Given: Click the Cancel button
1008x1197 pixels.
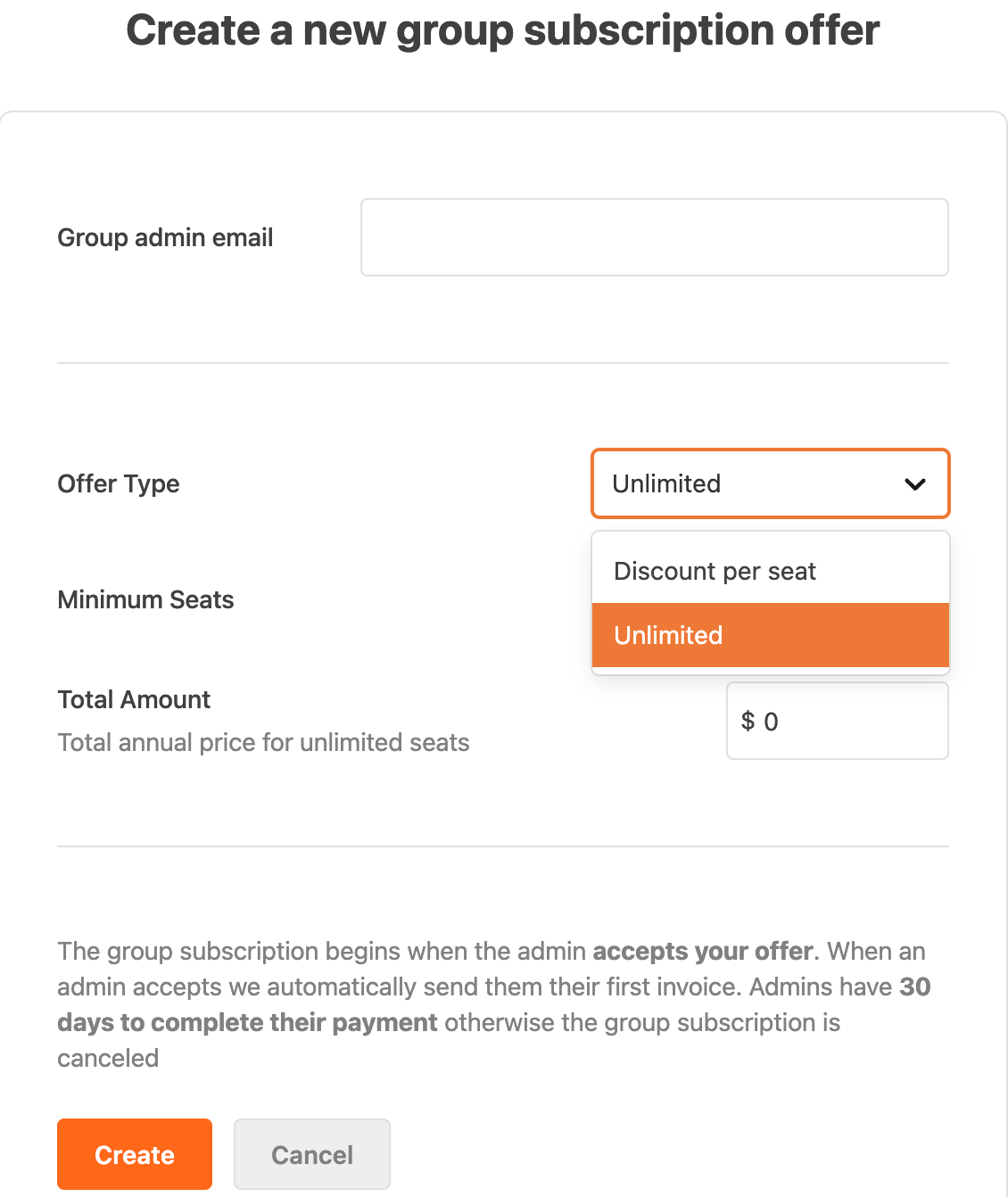Looking at the screenshot, I should (311, 1154).
